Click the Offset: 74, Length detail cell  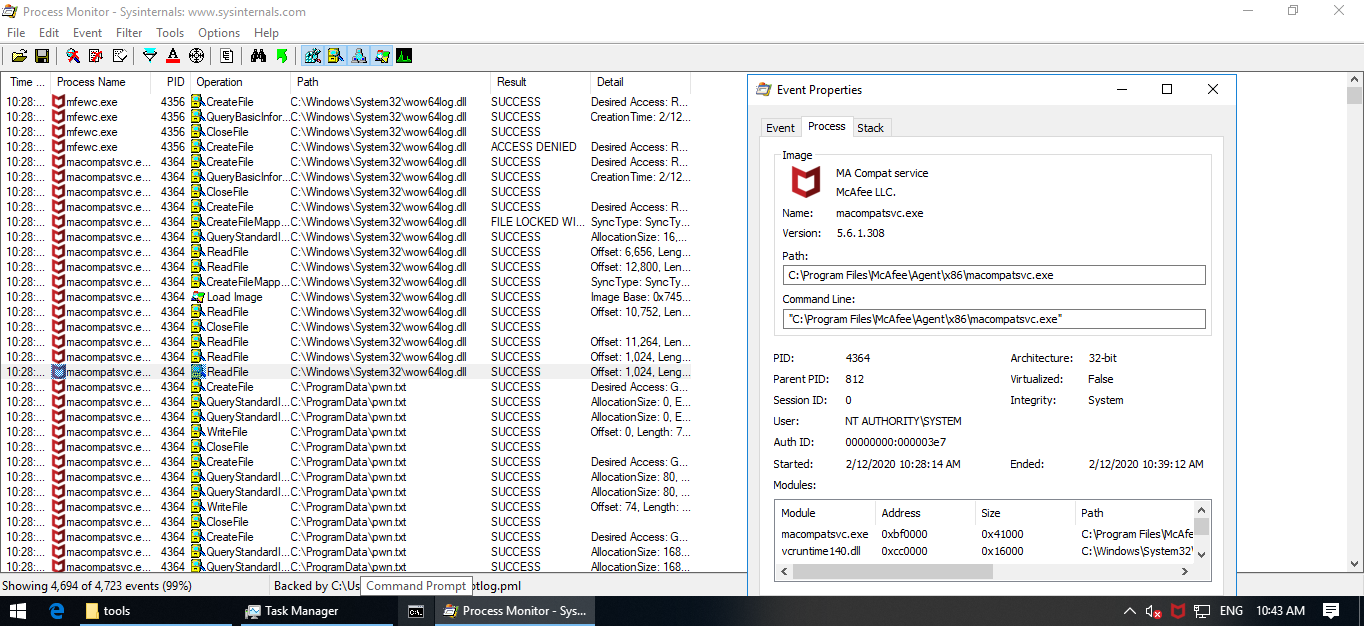[x=640, y=507]
